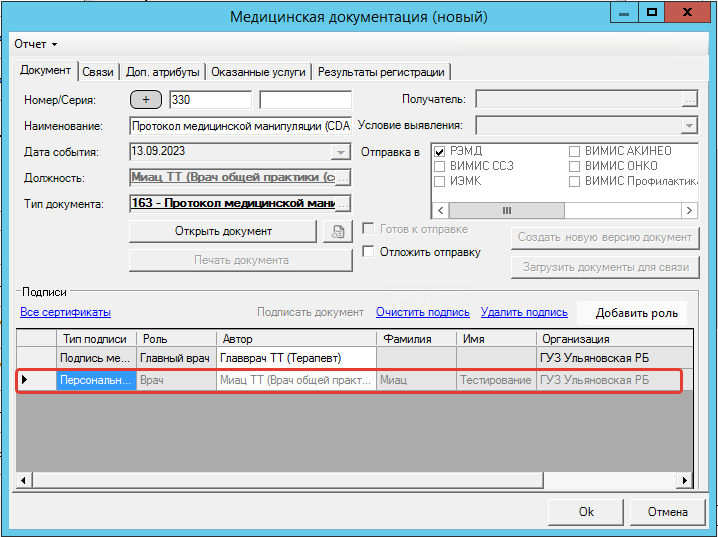Toggle the РЭМД checkbox
This screenshot has width=718, height=537.
tap(440, 152)
